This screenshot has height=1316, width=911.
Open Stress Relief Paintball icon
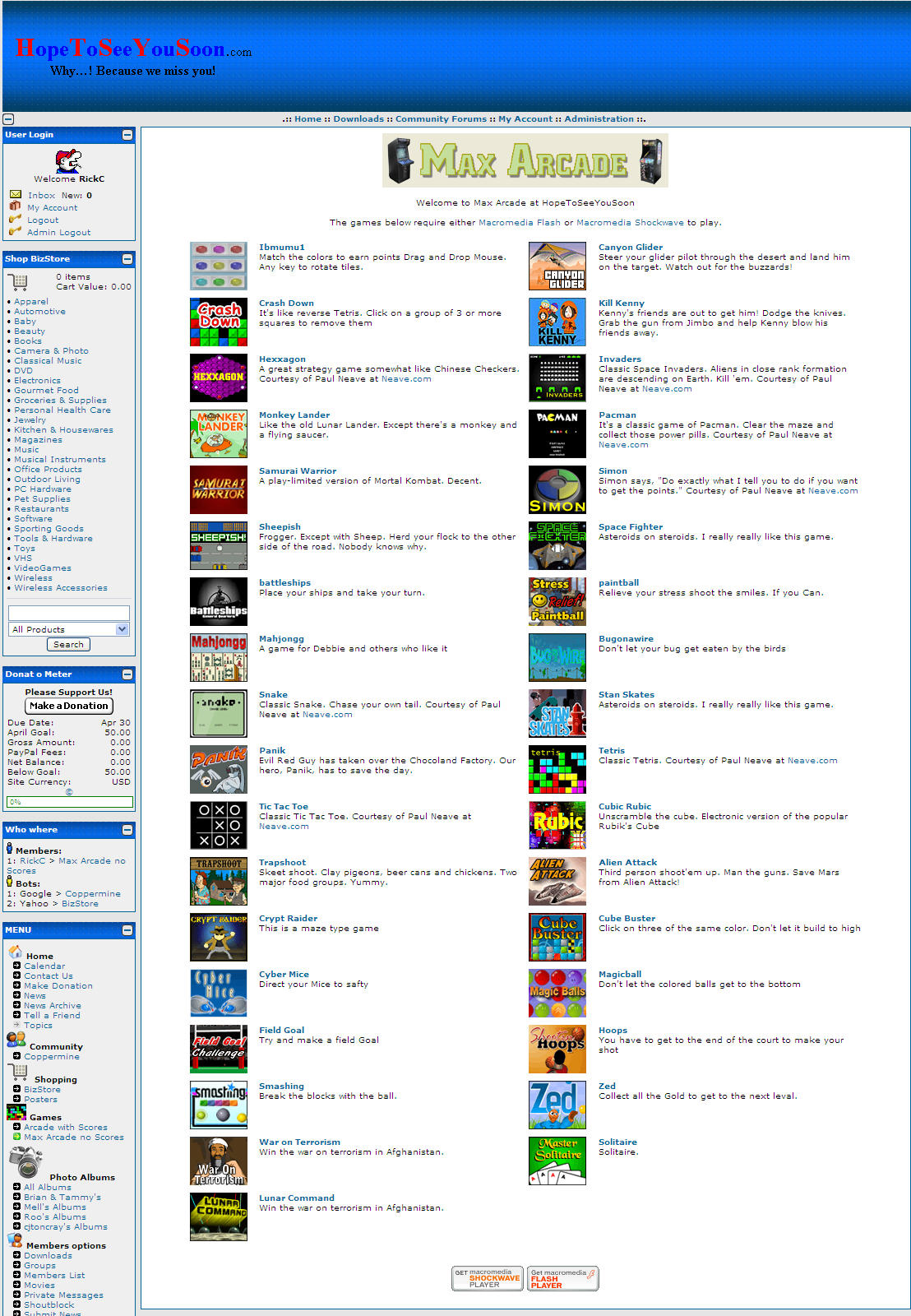557,602
